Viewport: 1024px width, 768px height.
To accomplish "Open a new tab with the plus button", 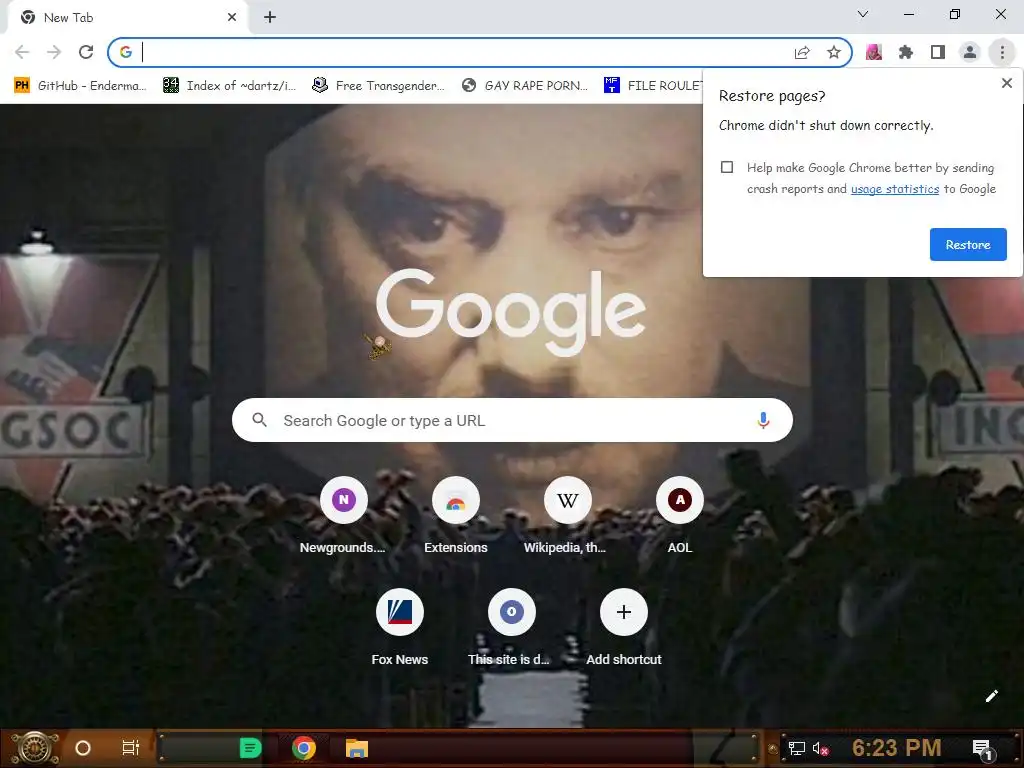I will pos(270,18).
